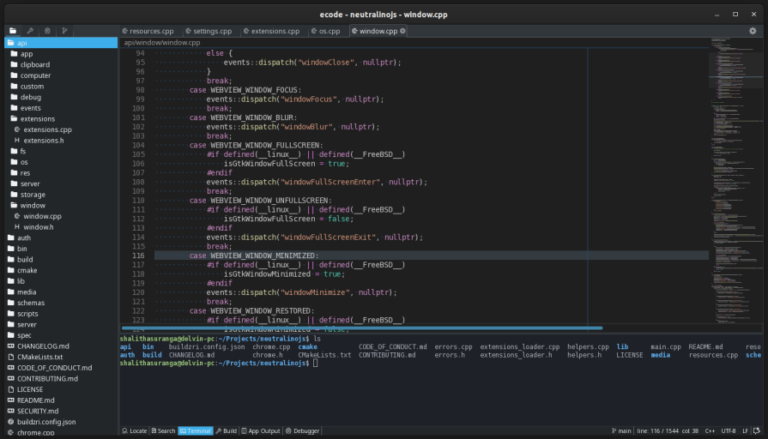The image size is (768, 439).
Task: Click the CMakeLists.txt file icon
Action: pos(11,357)
